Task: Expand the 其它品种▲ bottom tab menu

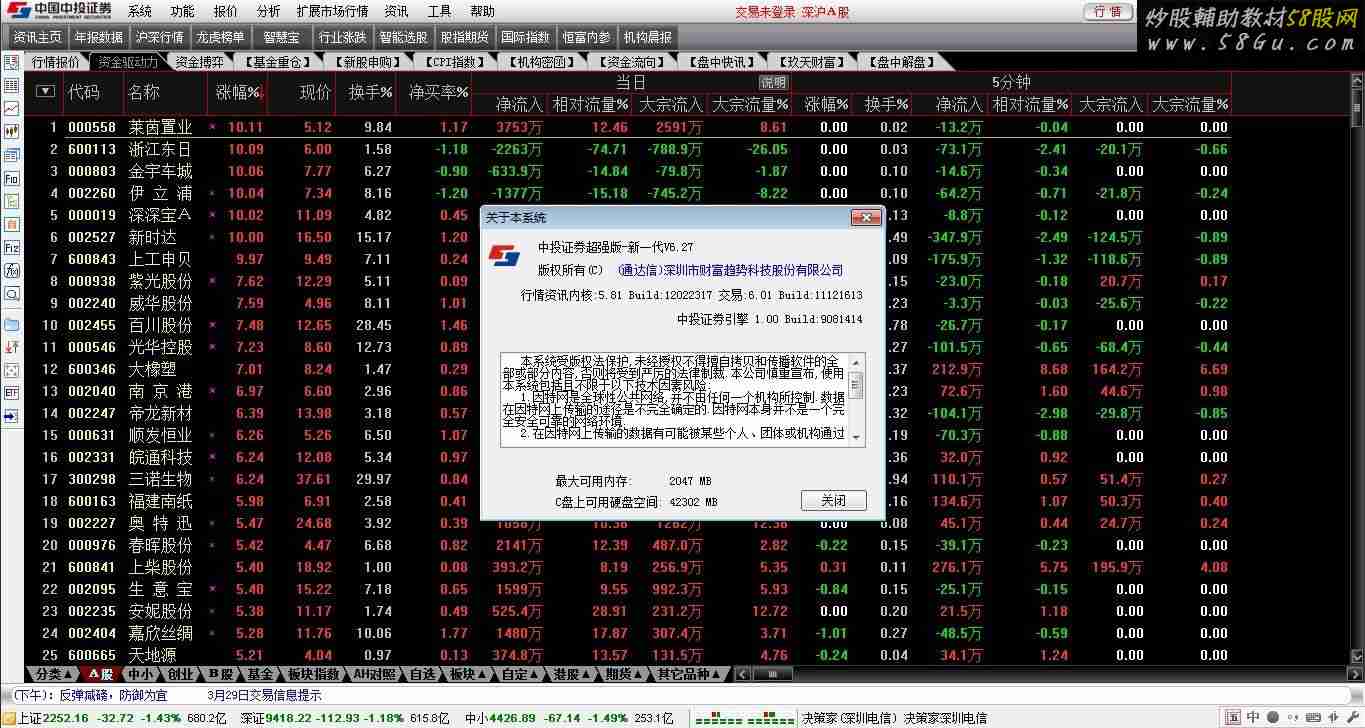Action: (690, 674)
